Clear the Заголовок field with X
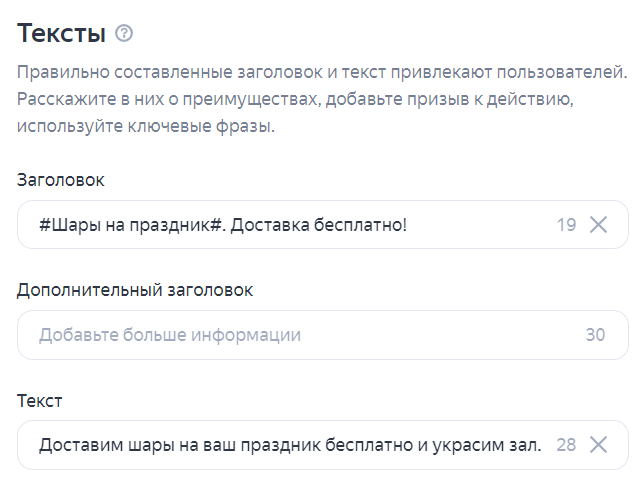This screenshot has width=644, height=484. click(599, 225)
